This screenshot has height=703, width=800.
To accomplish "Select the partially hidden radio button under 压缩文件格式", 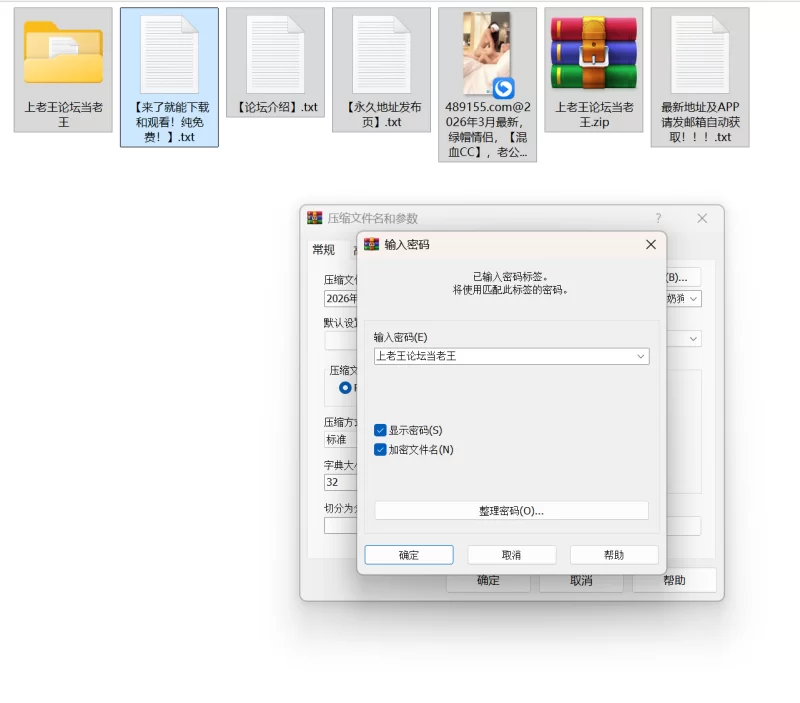I will click(x=345, y=388).
